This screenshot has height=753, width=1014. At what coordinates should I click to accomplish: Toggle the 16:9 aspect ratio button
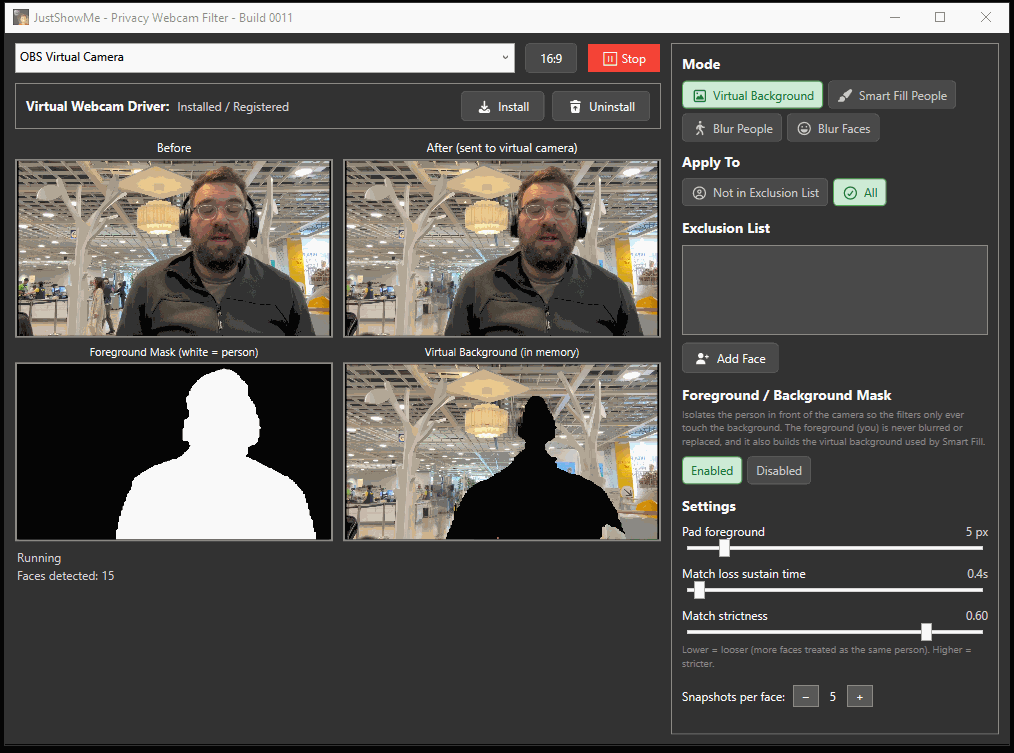pos(551,58)
